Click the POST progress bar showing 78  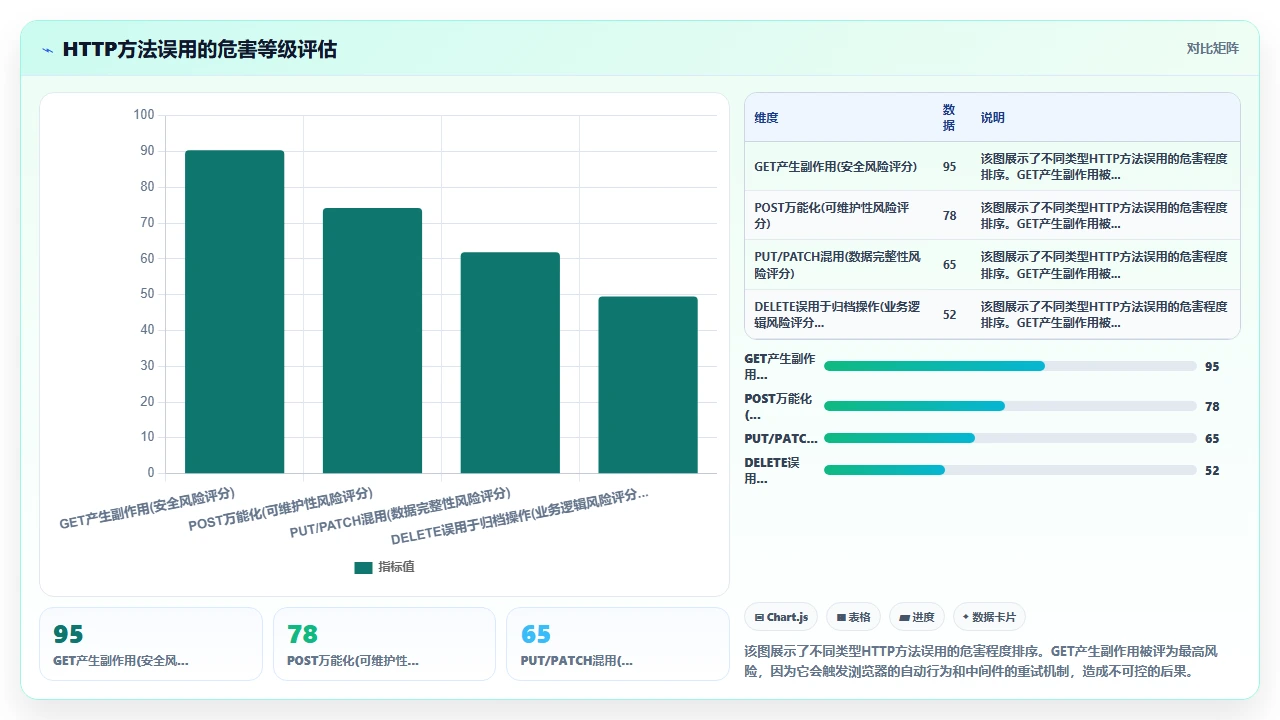1010,406
